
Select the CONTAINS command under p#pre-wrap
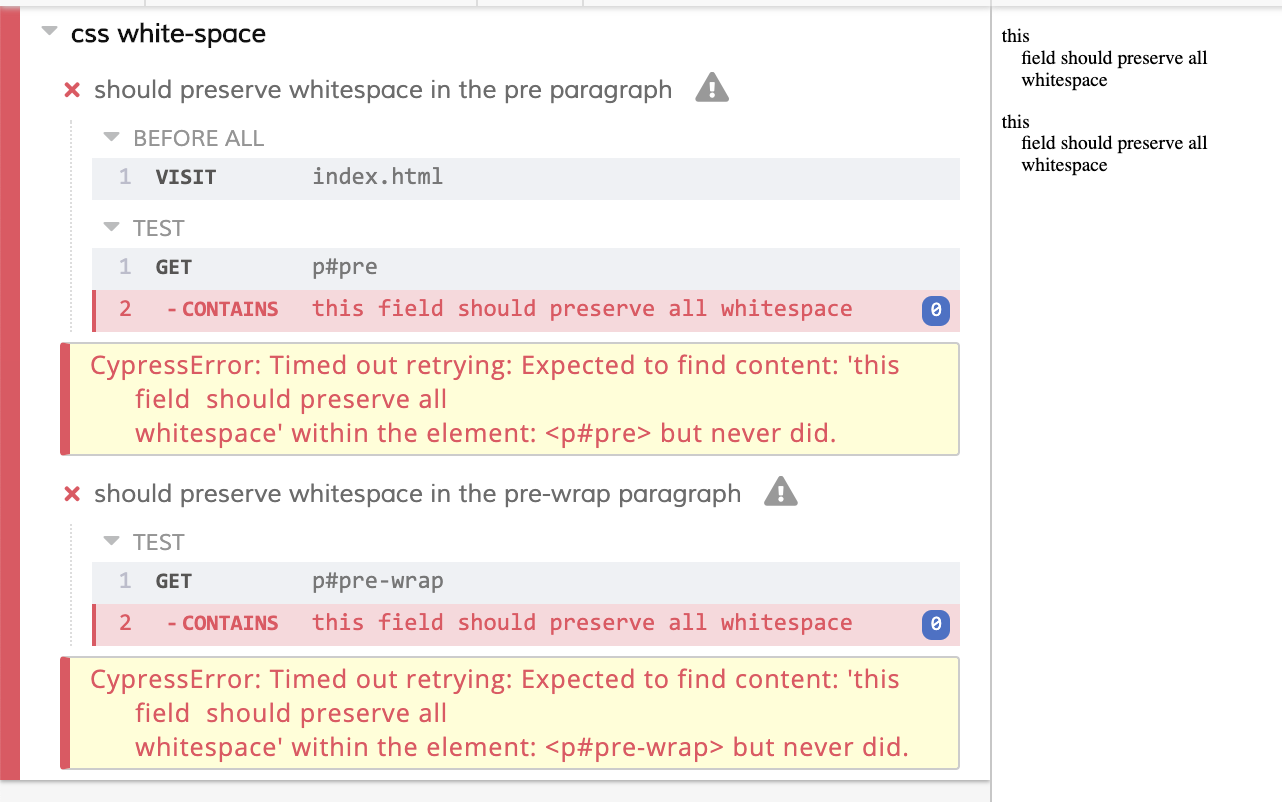[x=526, y=624]
